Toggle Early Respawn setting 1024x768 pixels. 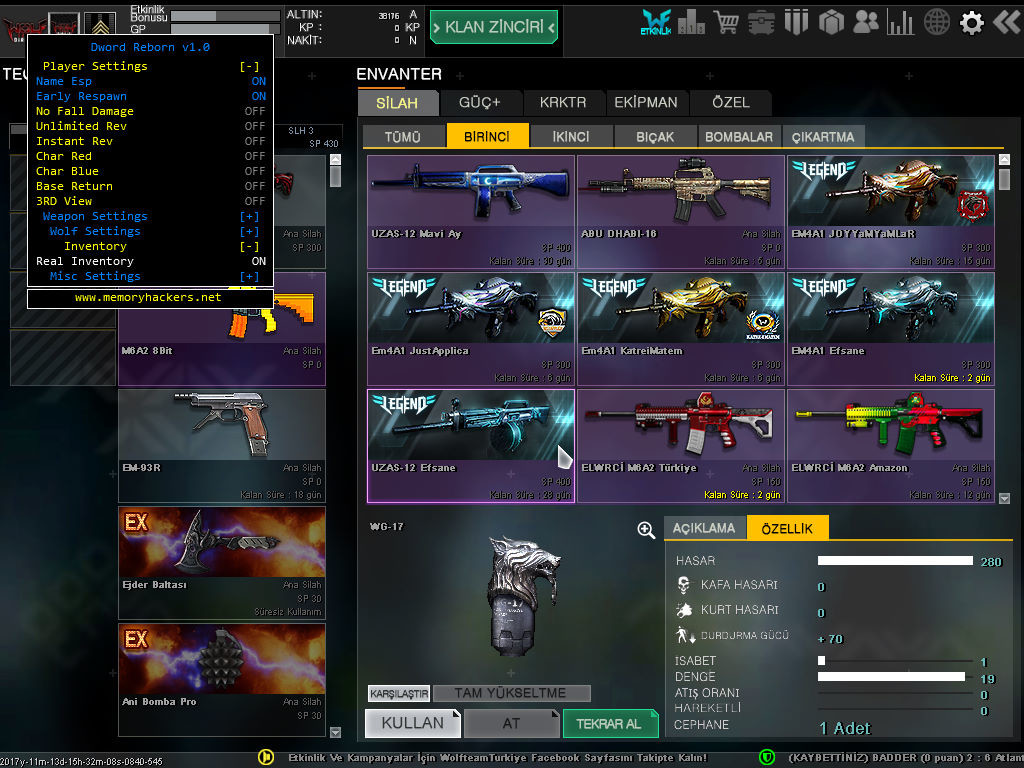pos(150,96)
